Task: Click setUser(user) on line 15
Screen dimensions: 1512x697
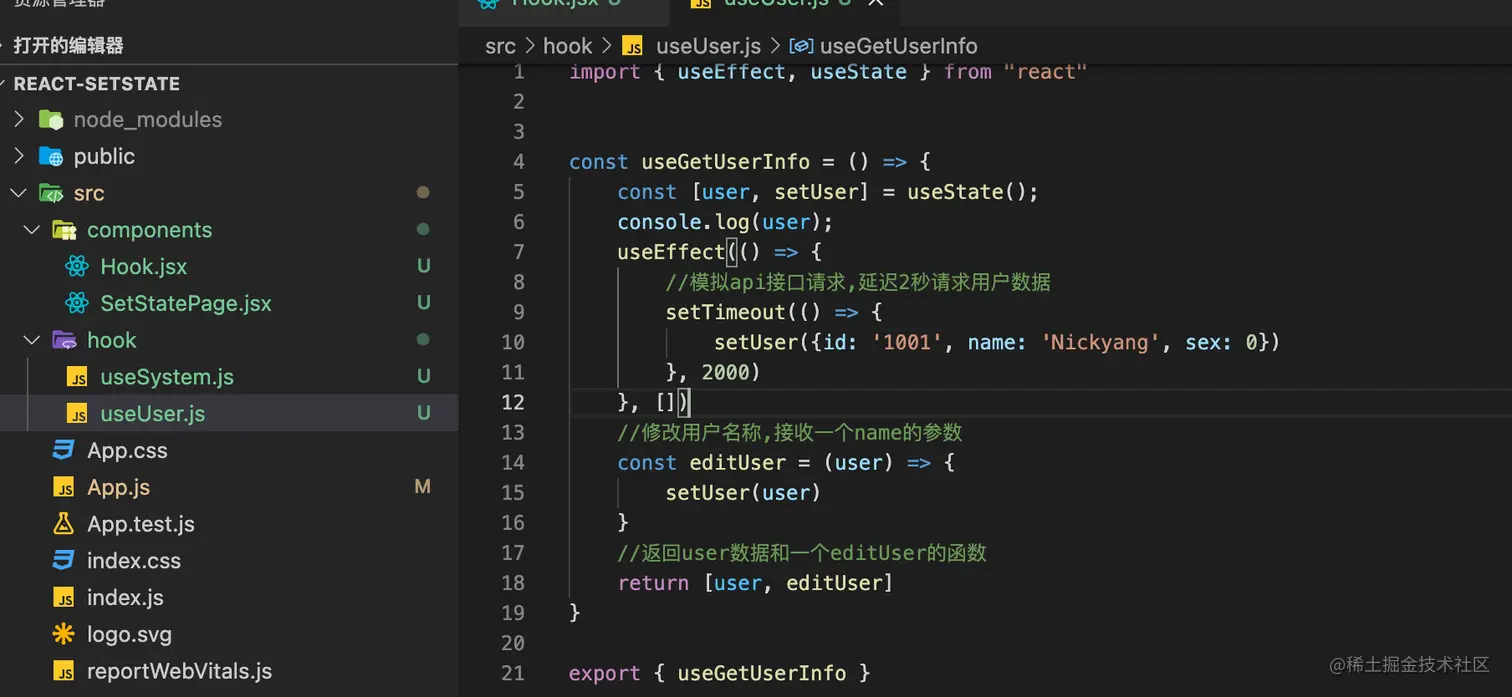Action: [743, 492]
